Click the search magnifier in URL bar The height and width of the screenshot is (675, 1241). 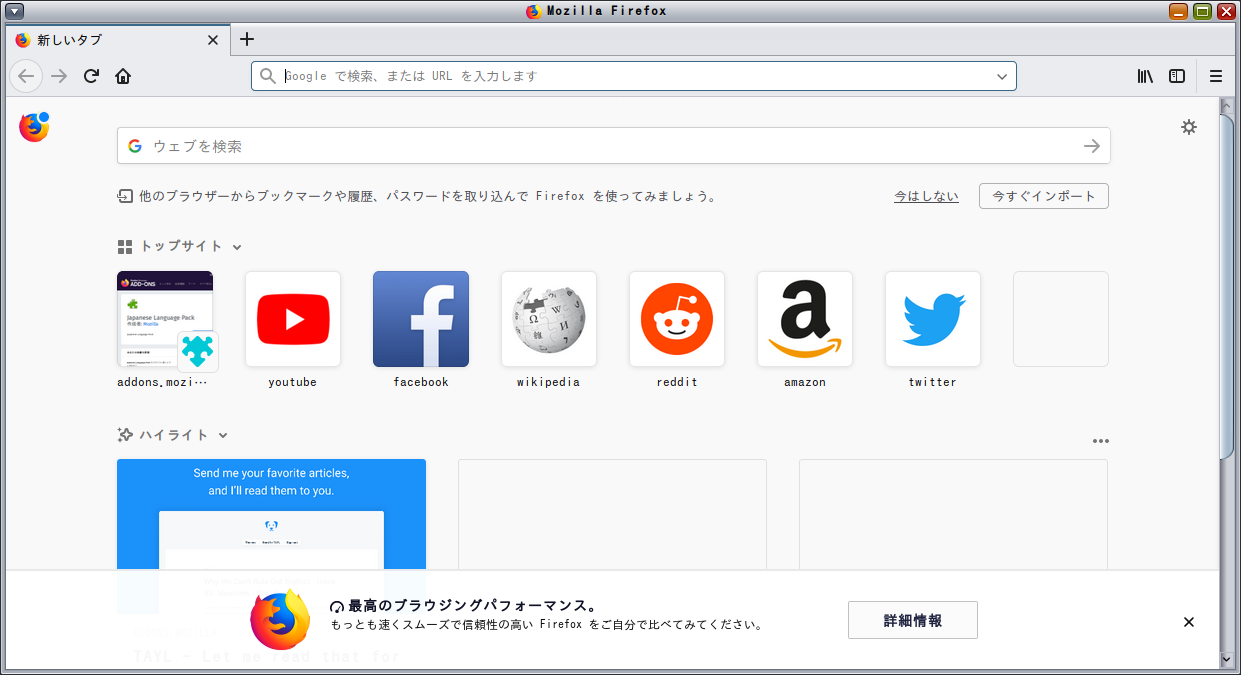coord(267,76)
